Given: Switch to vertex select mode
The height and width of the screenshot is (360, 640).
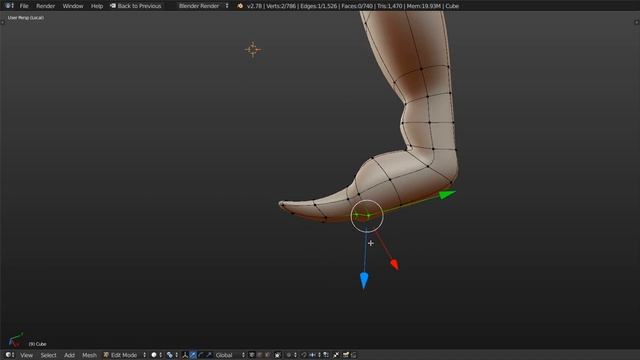Looking at the screenshot, I should point(251,355).
